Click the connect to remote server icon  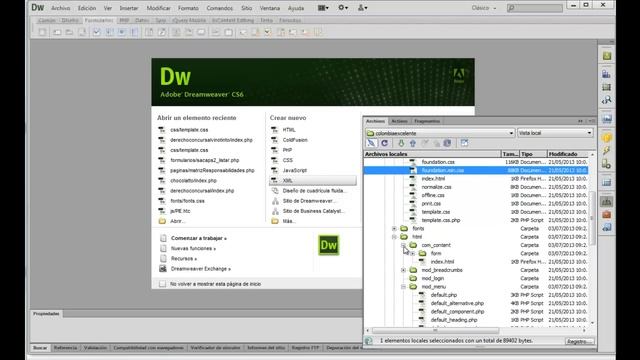371,143
